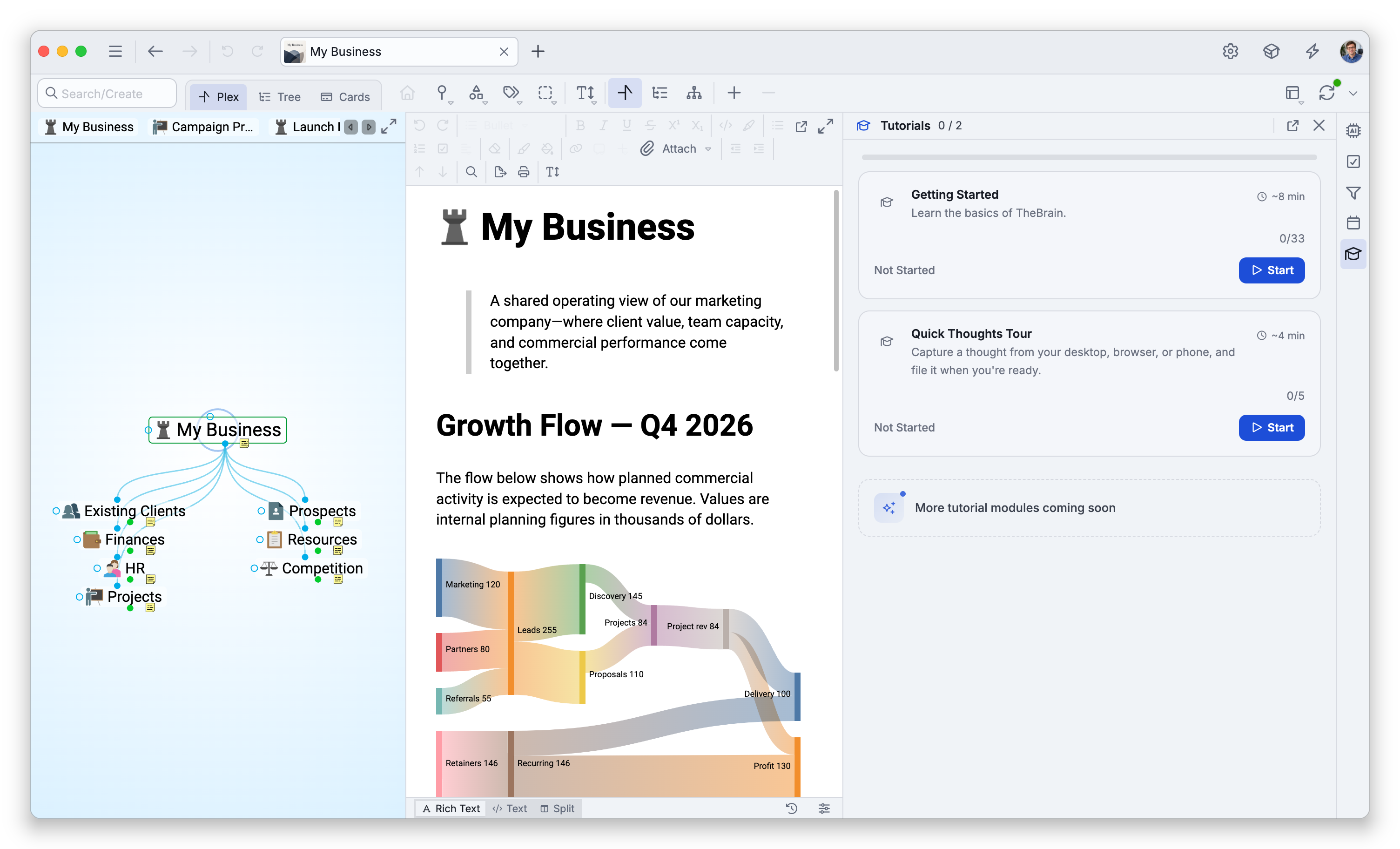Screen dimensions: 1400x849
Task: Click the tags icon in toolbar
Action: (x=511, y=93)
